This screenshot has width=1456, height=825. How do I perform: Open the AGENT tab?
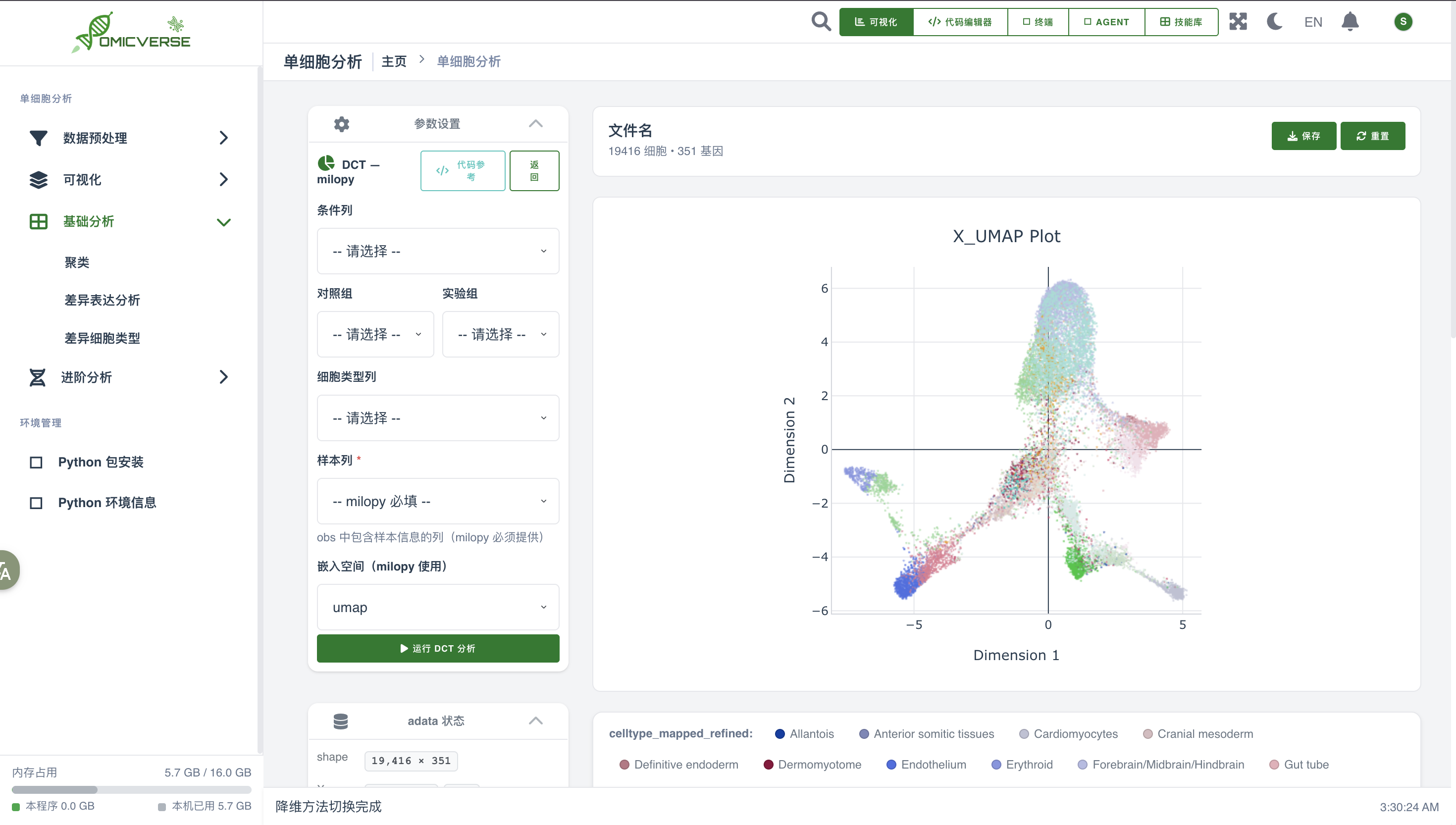tap(1106, 21)
